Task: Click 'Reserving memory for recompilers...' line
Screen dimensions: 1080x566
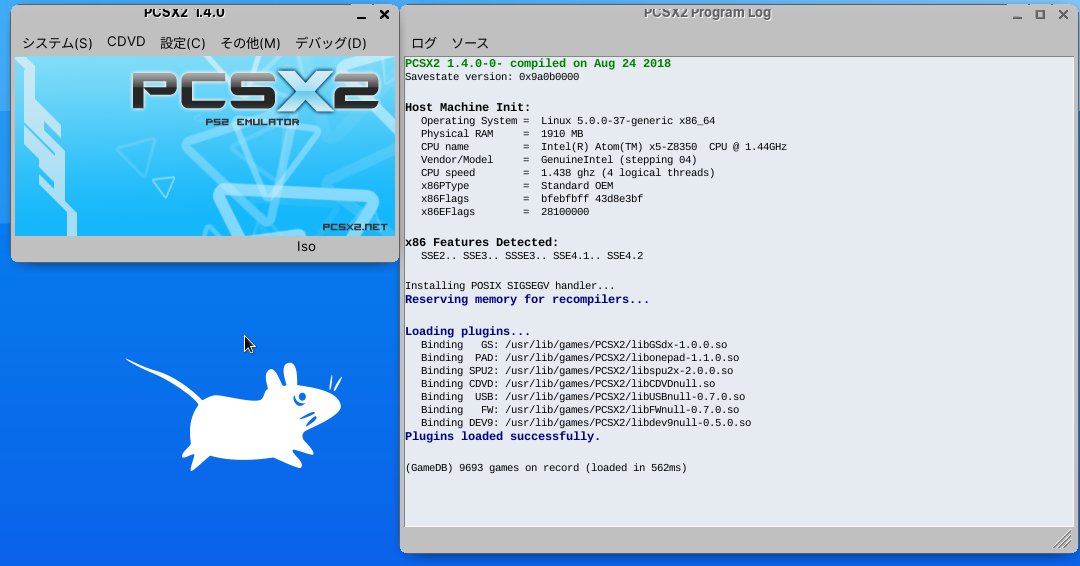Action: coord(527,300)
